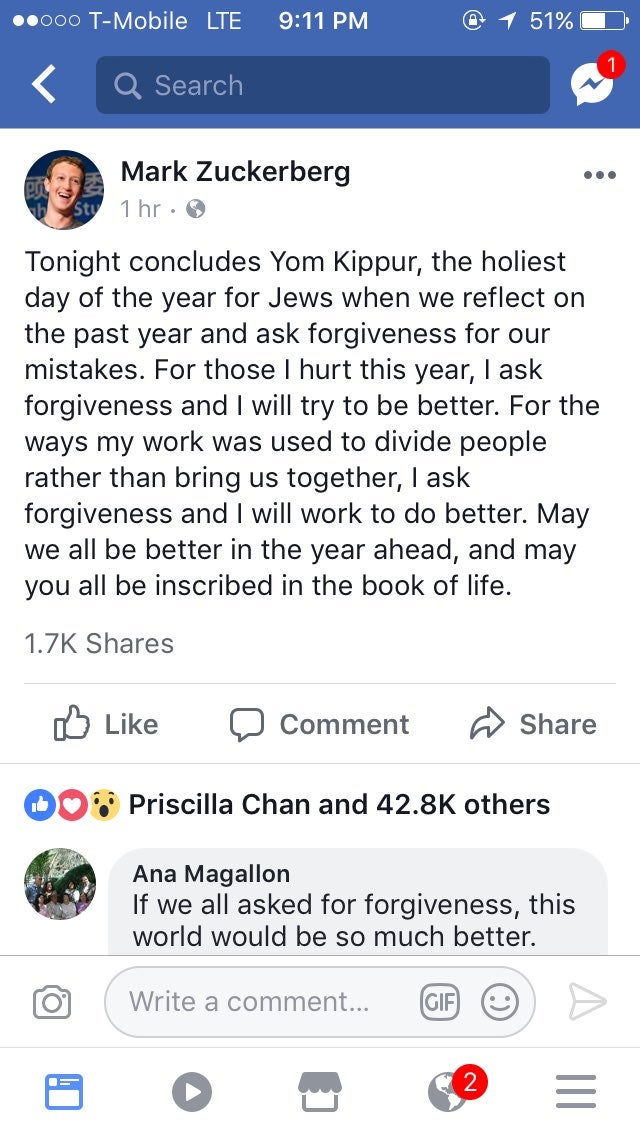Tap the send arrow icon

click(587, 1001)
